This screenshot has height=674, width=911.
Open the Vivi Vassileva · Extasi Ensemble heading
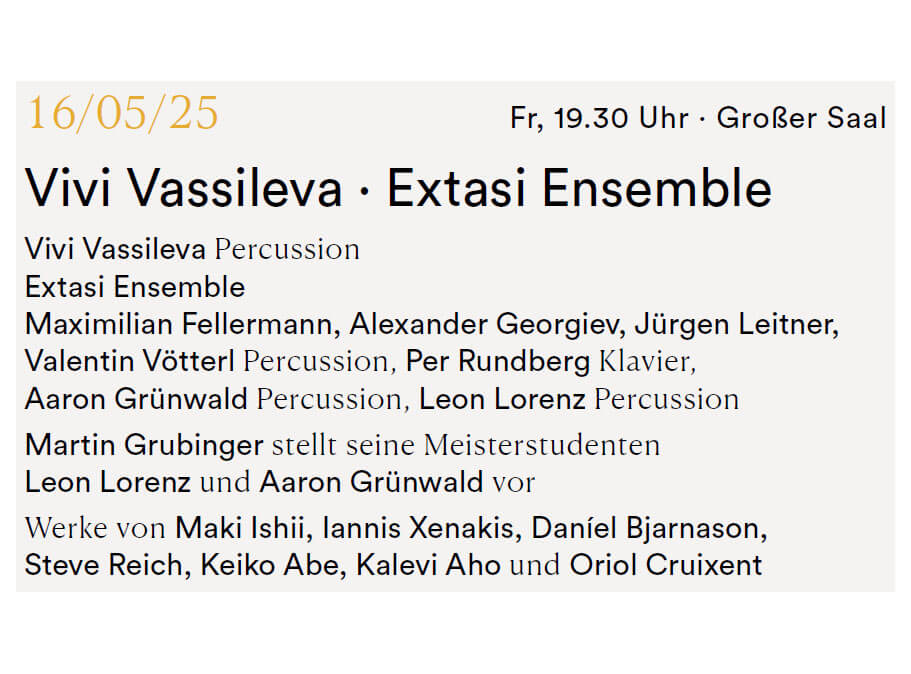pos(399,188)
